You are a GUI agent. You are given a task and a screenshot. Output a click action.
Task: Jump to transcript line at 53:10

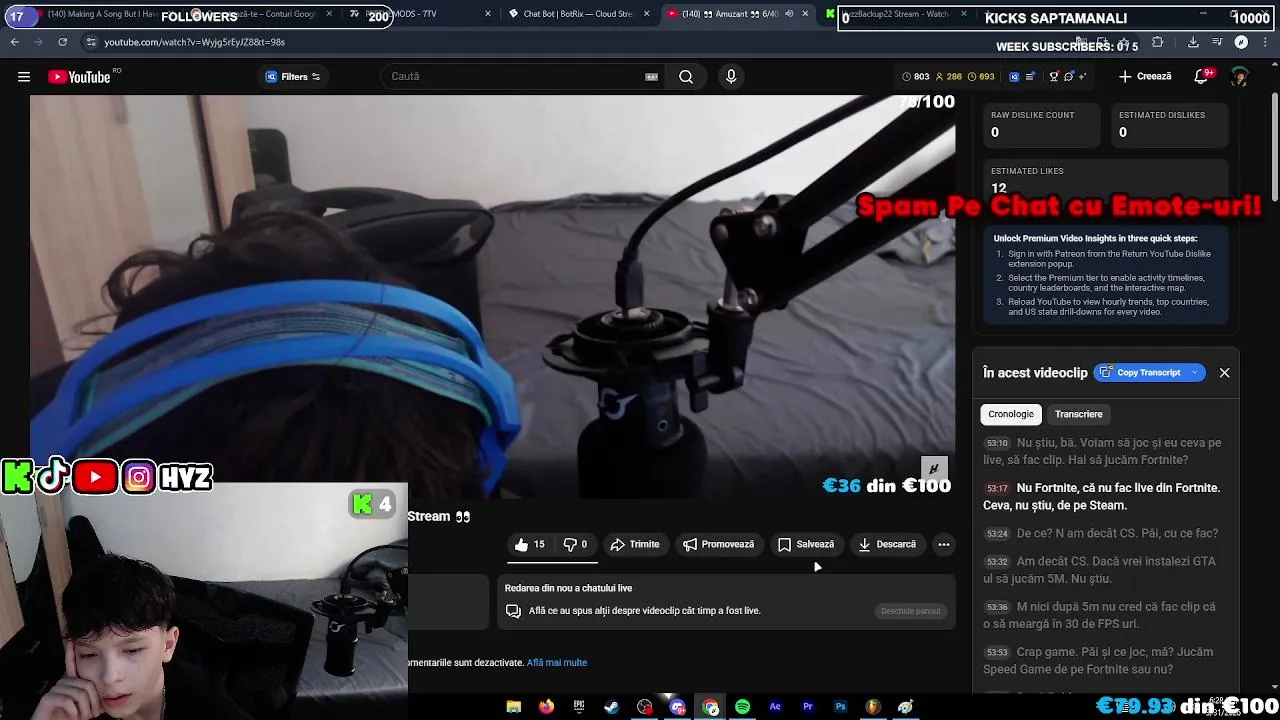[1105, 451]
